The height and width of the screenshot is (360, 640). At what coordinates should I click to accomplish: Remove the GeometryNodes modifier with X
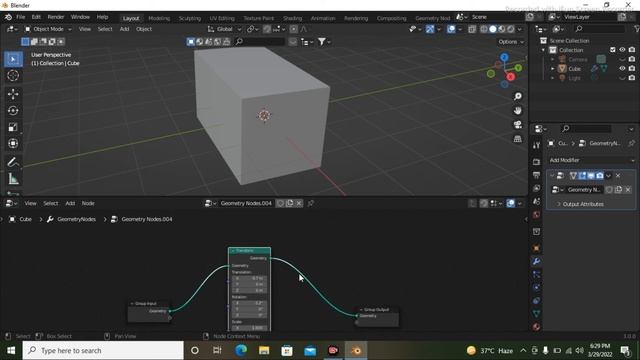point(618,176)
